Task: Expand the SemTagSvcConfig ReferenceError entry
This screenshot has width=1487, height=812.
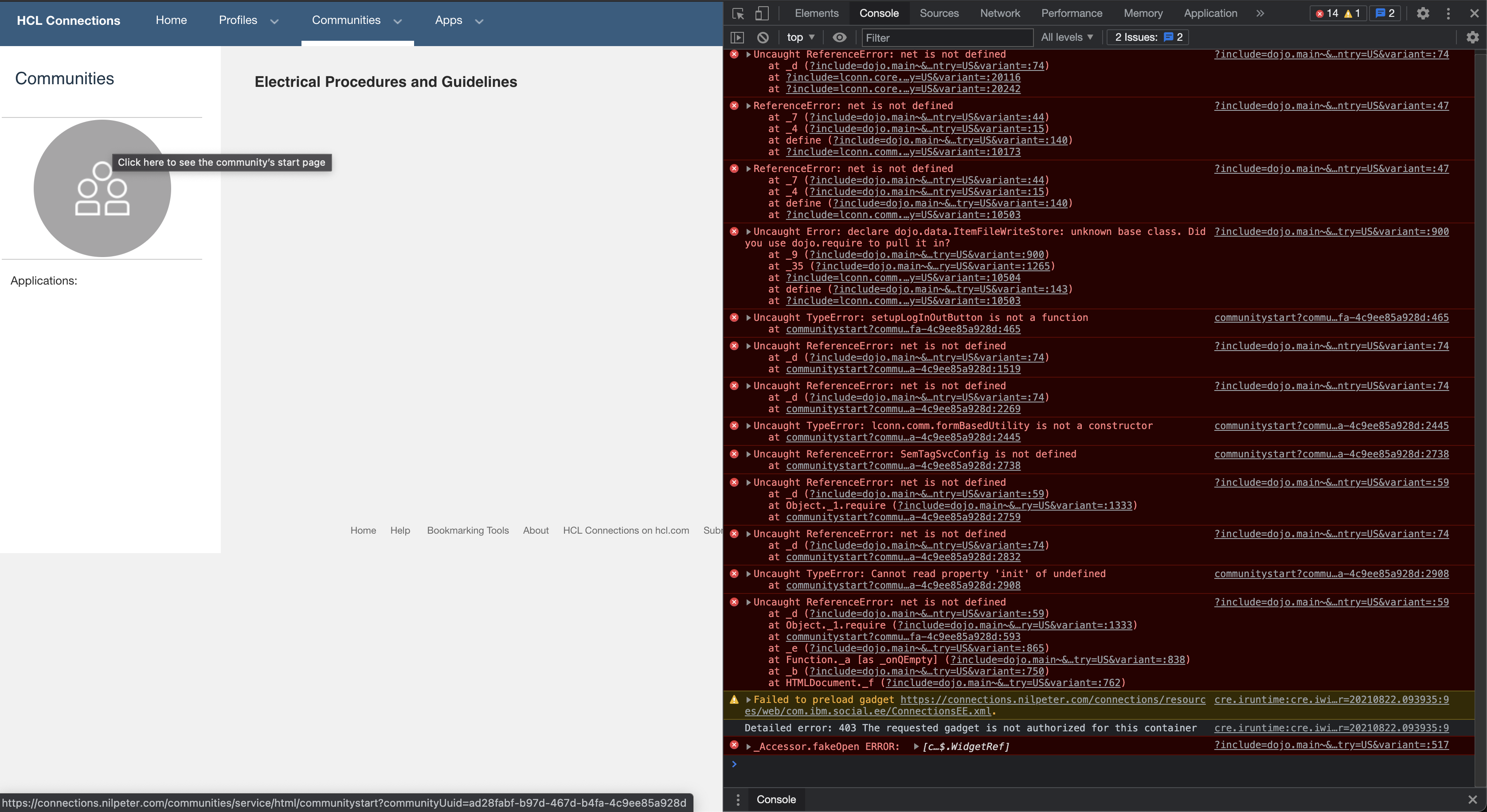Action: coord(749,455)
